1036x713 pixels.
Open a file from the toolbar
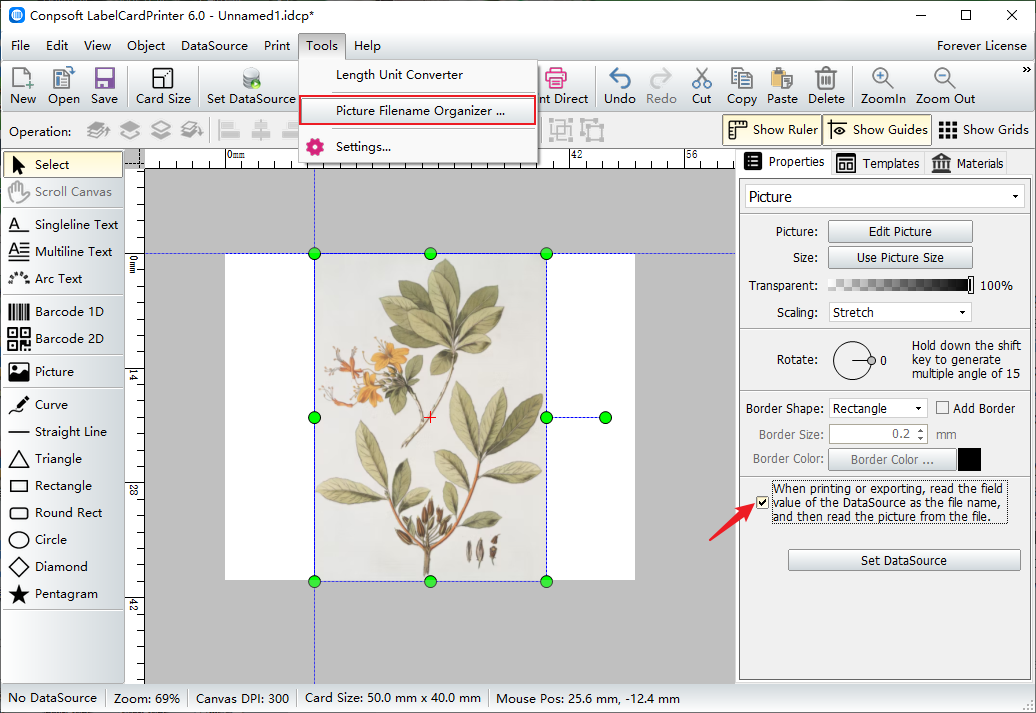(63, 86)
